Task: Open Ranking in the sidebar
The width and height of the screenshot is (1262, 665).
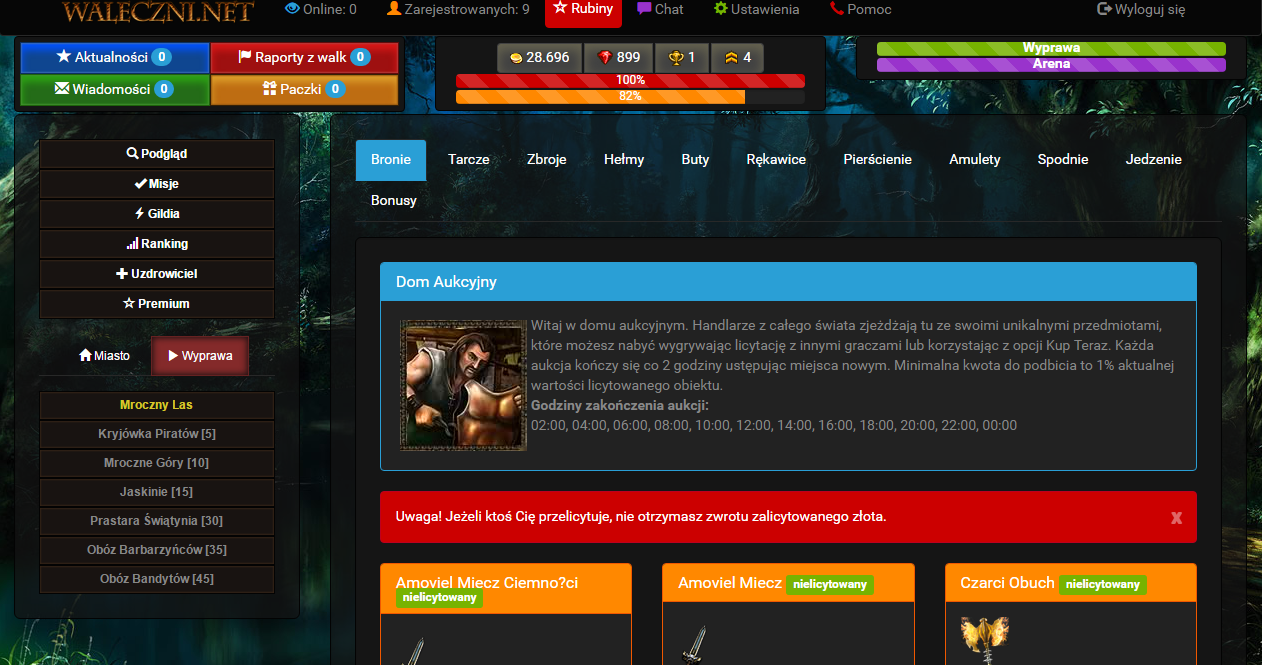Action: point(157,244)
